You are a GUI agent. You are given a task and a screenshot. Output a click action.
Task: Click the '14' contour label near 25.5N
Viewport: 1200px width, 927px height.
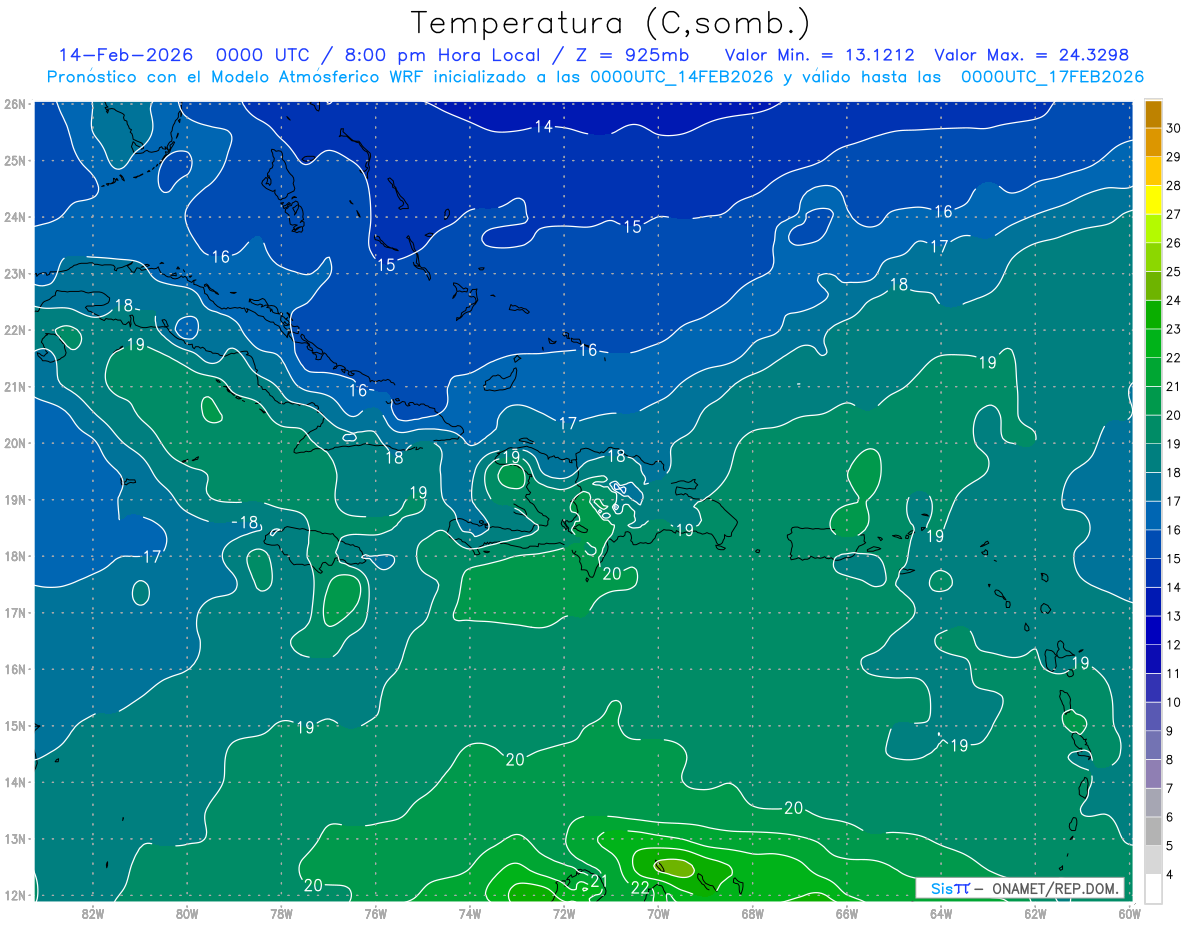[x=543, y=126]
